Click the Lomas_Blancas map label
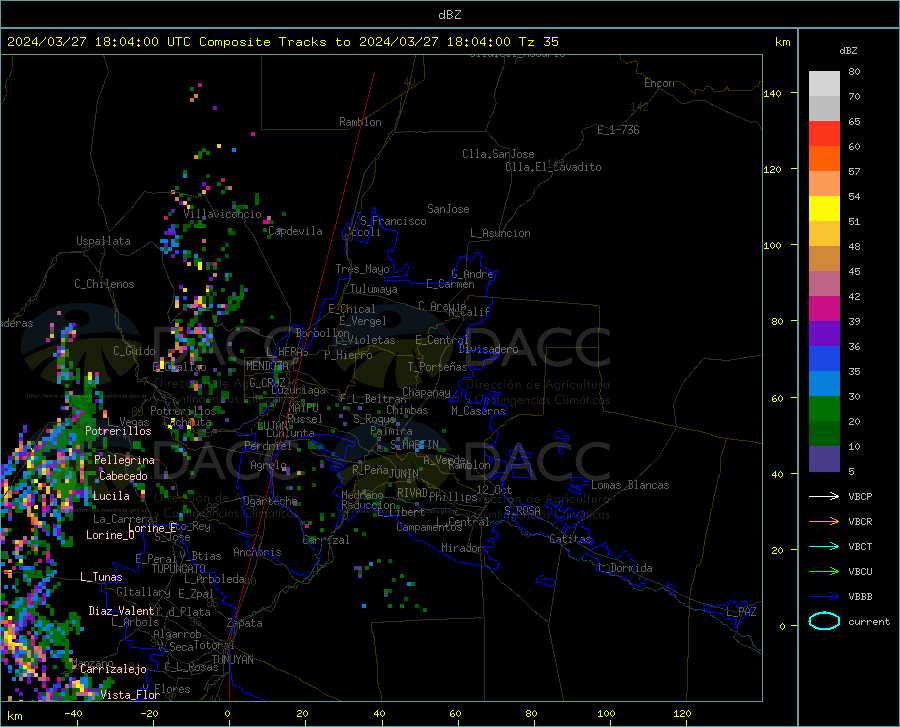900x727 pixels. 630,485
